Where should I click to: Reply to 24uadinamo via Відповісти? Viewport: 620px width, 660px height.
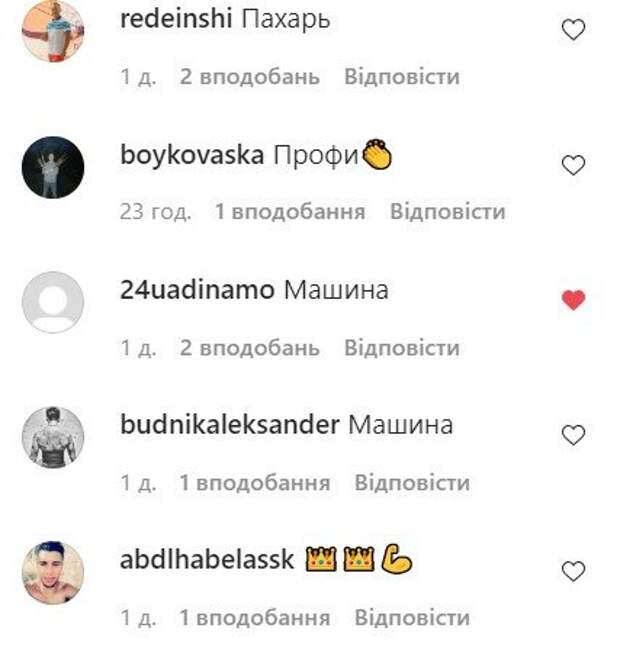(x=402, y=348)
